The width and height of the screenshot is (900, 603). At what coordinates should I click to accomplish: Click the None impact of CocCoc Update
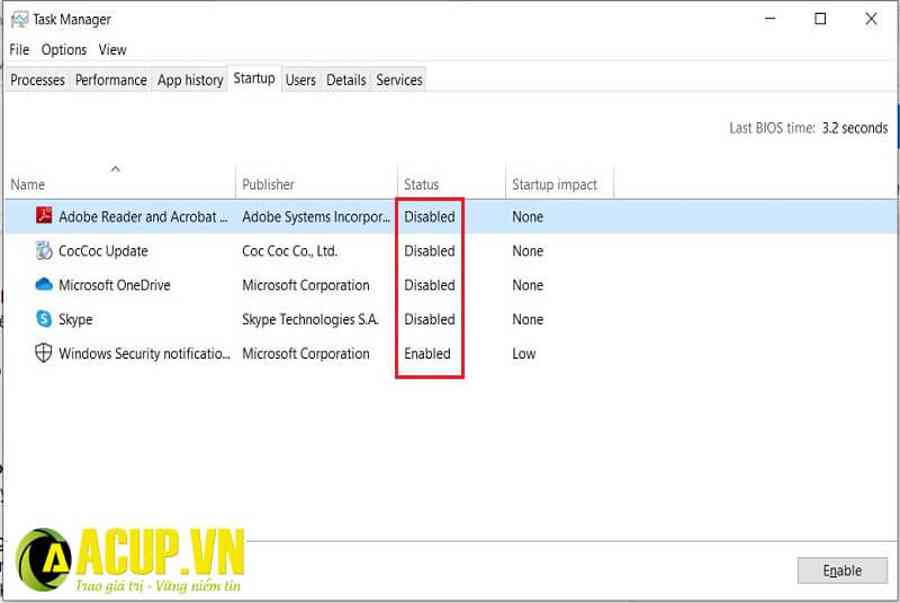pos(527,251)
